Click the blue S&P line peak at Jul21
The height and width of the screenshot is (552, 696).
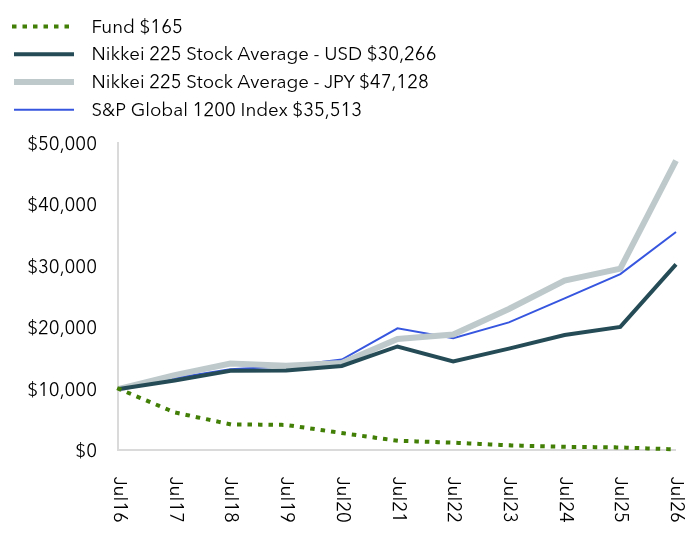point(398,328)
